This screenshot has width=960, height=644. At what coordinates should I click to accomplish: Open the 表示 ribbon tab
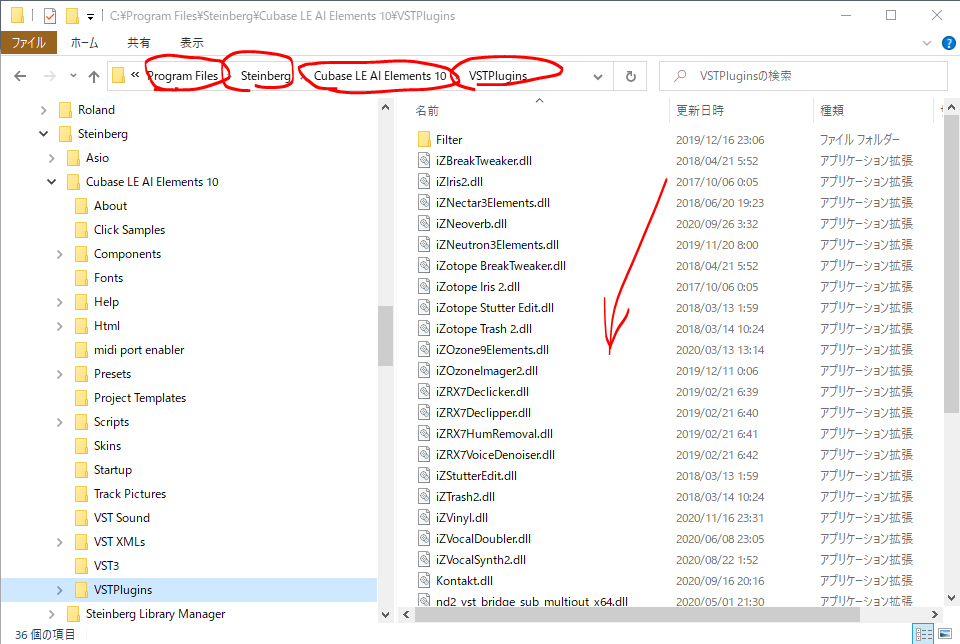[192, 43]
